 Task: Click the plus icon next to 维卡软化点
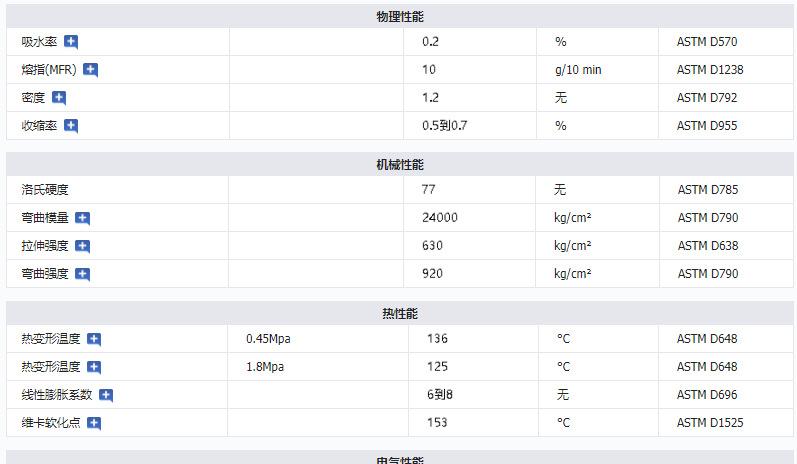[x=94, y=423]
